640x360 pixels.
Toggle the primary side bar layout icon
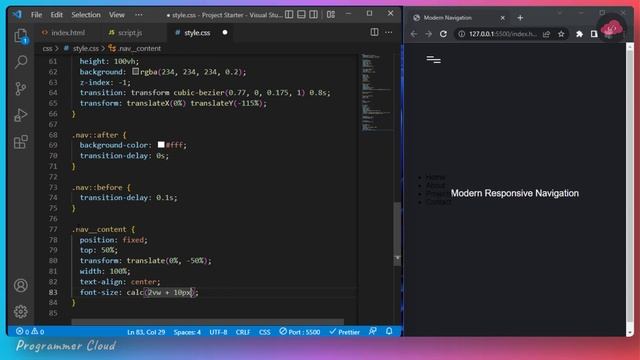click(x=289, y=14)
